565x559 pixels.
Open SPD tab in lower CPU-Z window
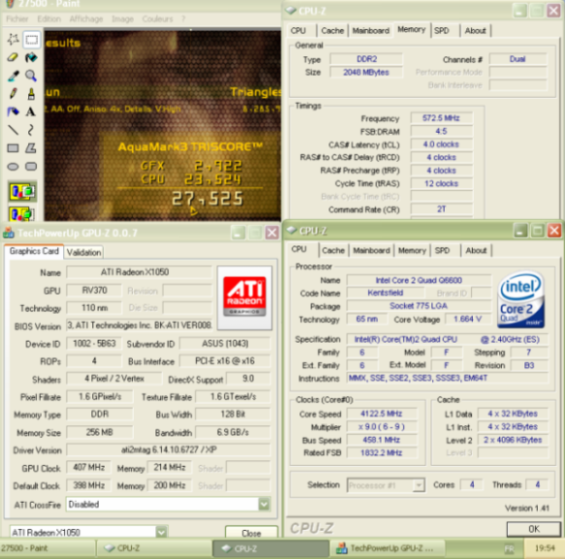point(442,250)
